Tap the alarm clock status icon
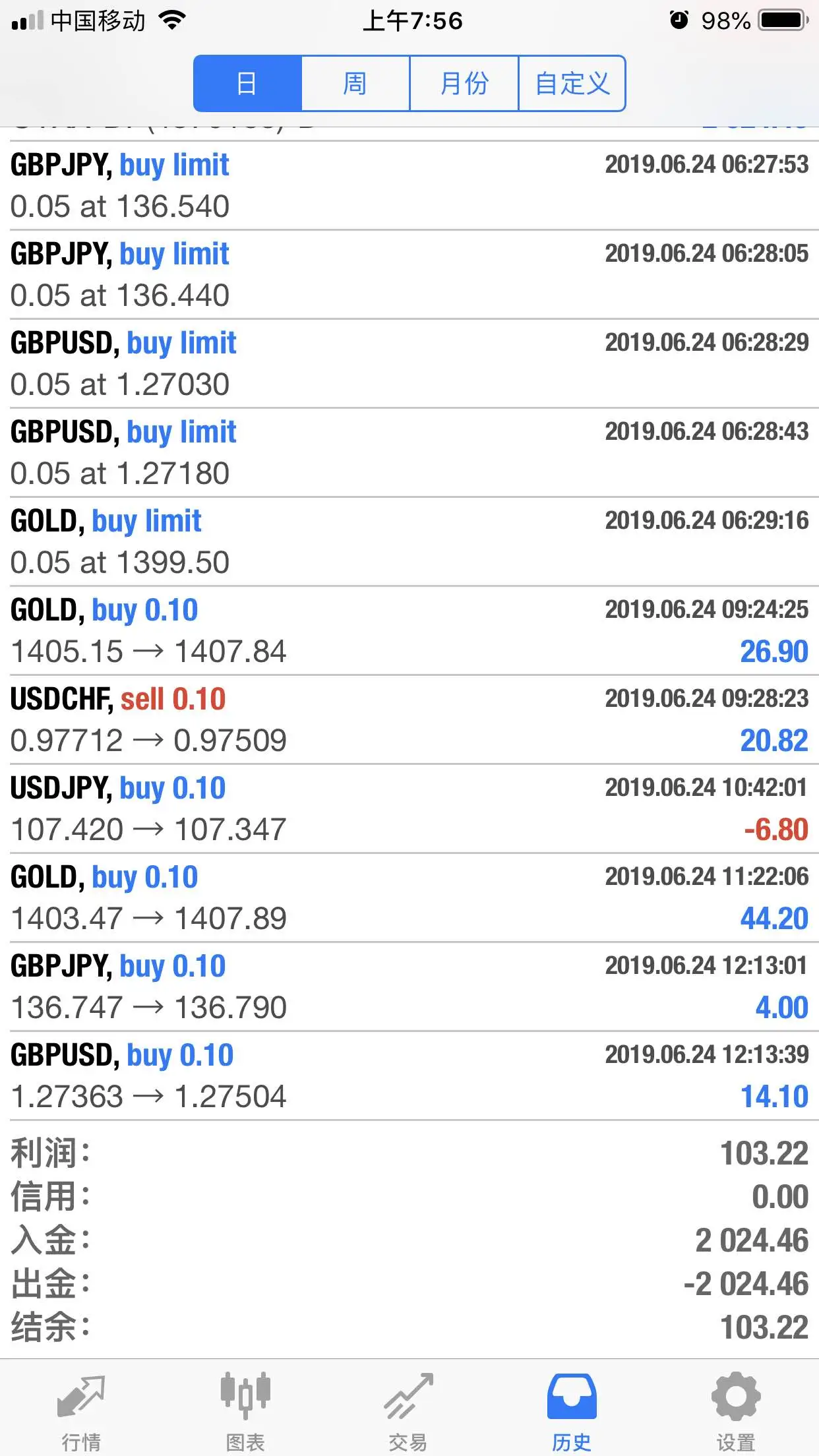This screenshot has height=1456, width=819. tap(679, 20)
